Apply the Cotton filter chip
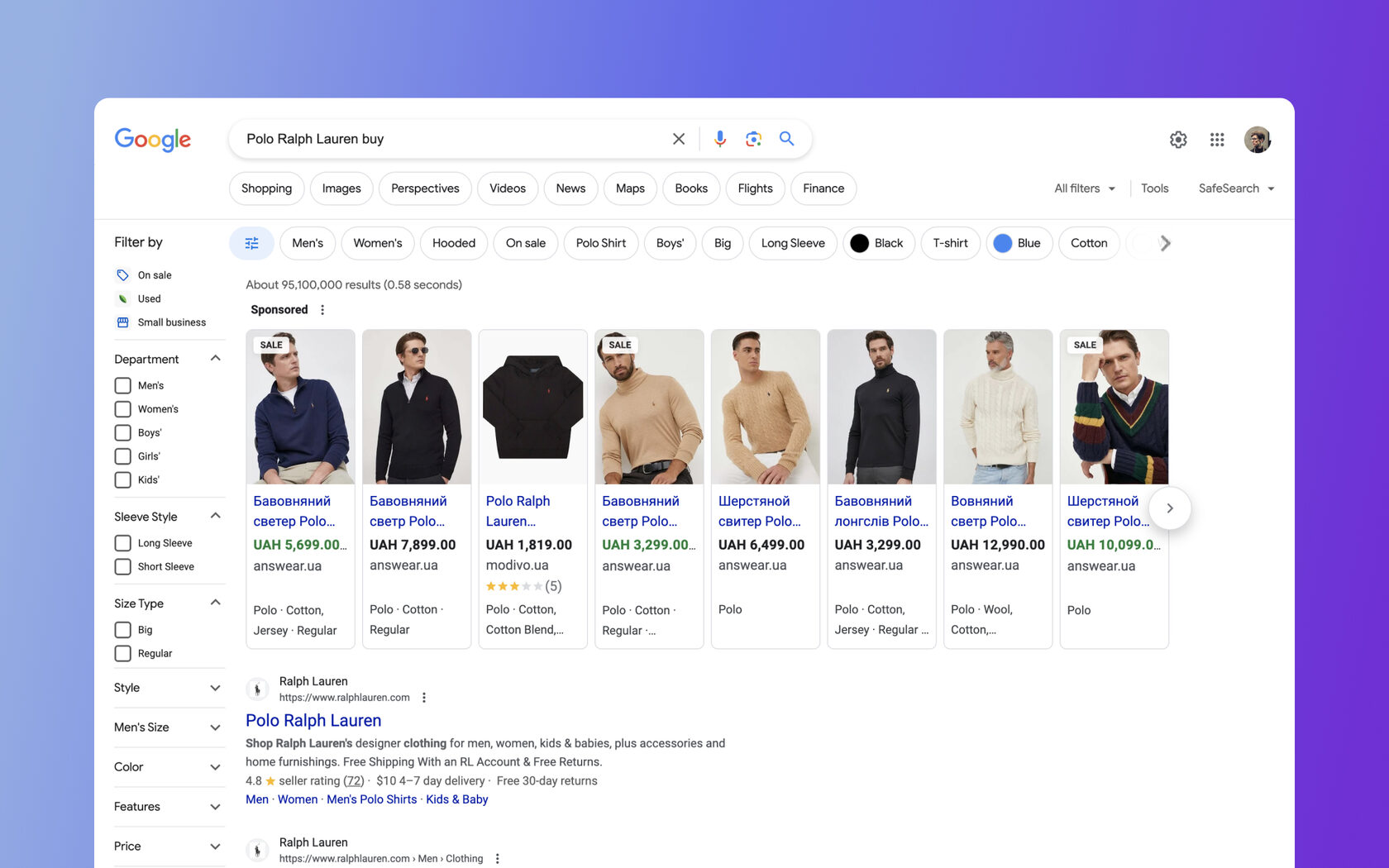 tap(1089, 243)
